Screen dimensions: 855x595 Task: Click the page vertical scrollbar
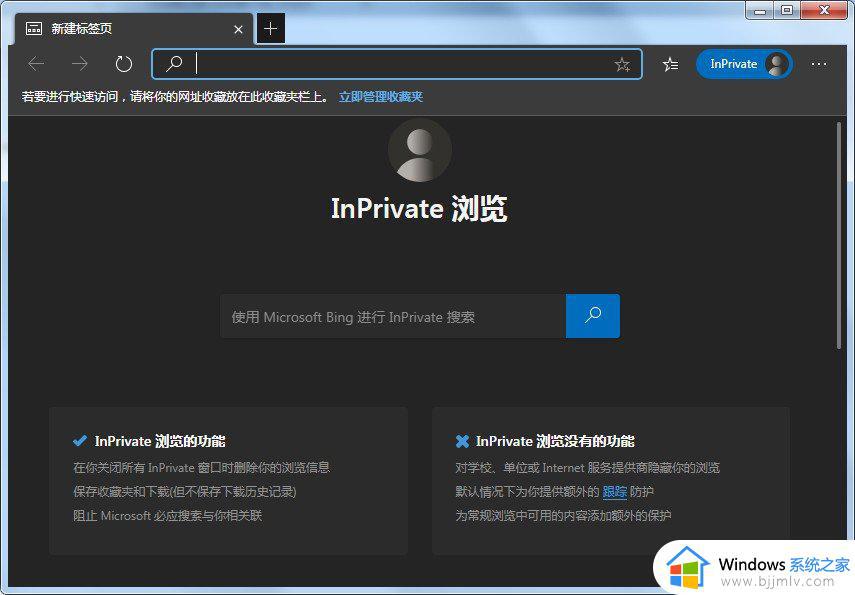(x=839, y=236)
